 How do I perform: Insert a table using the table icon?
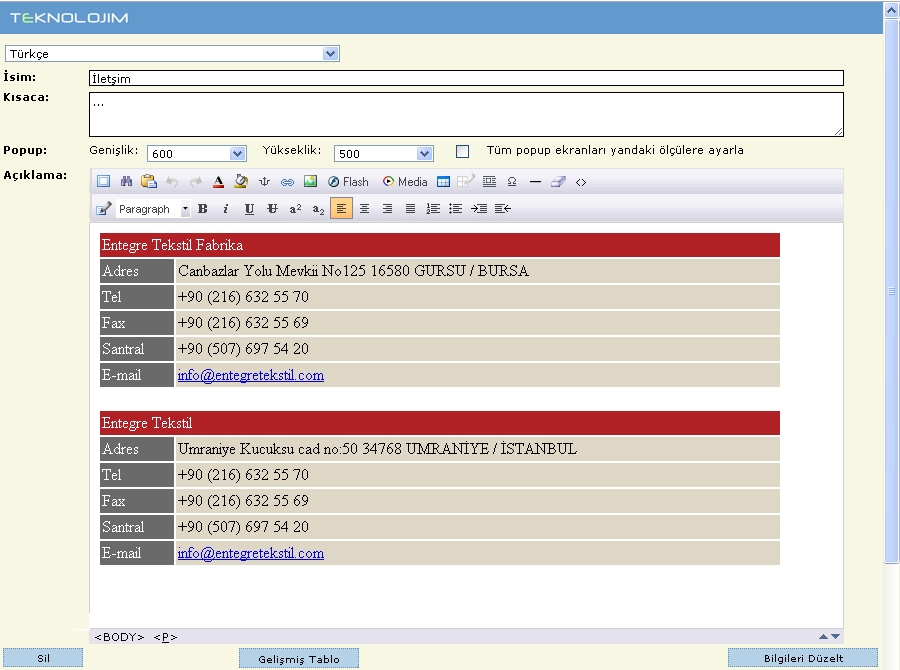tap(443, 182)
